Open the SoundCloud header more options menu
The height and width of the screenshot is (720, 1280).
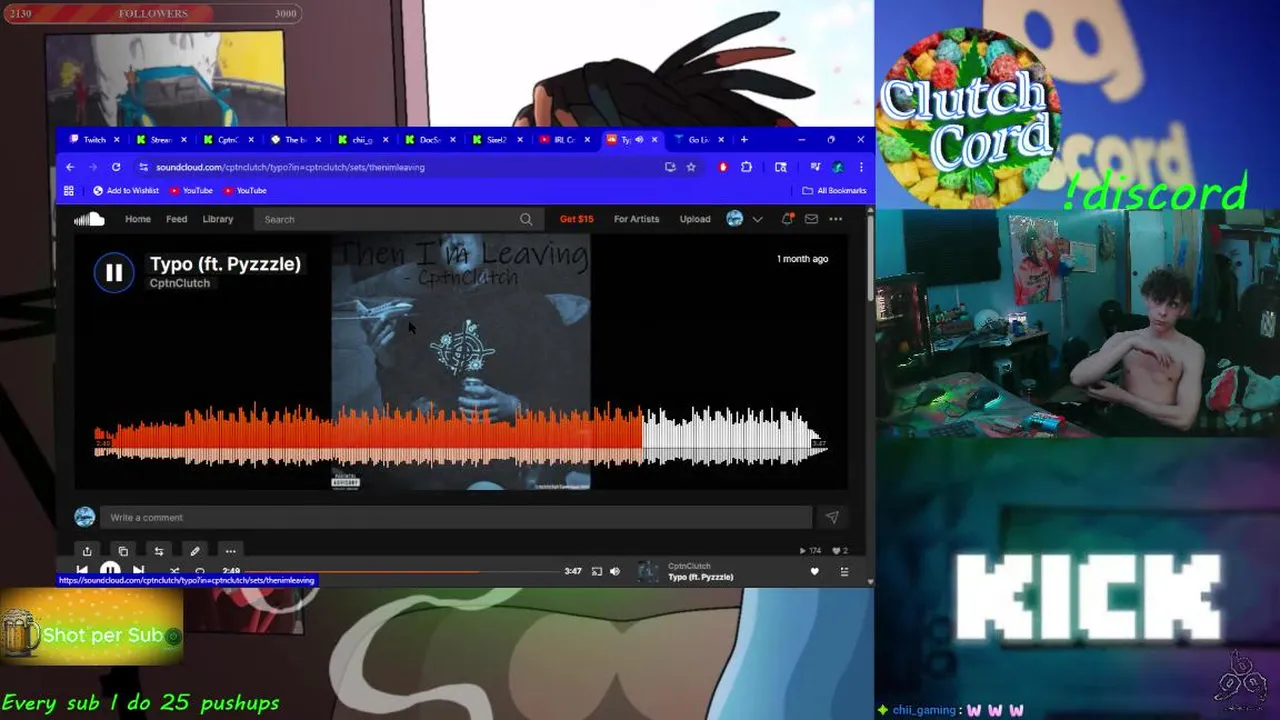[836, 219]
